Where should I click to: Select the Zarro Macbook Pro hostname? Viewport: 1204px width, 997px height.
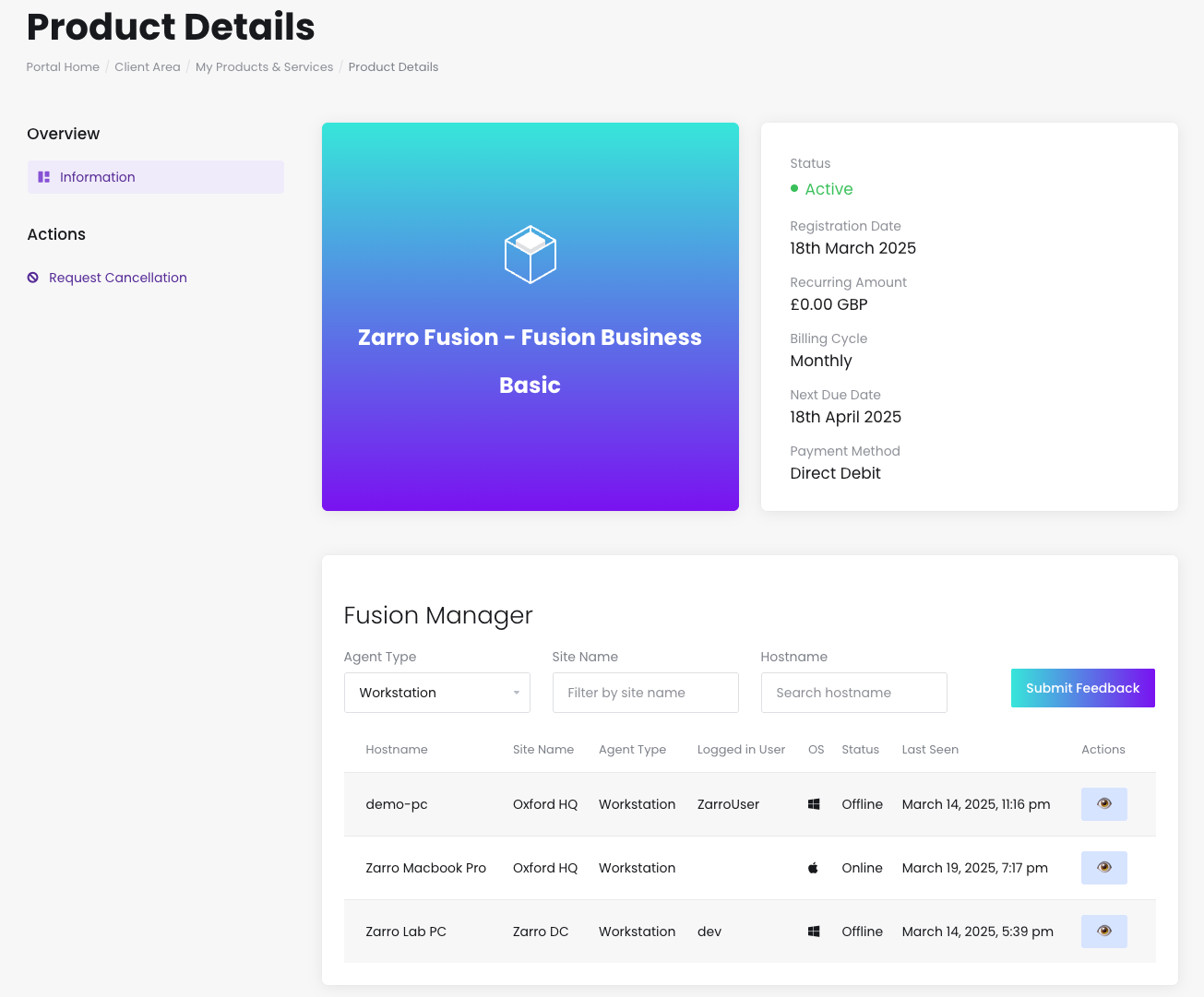(x=426, y=868)
